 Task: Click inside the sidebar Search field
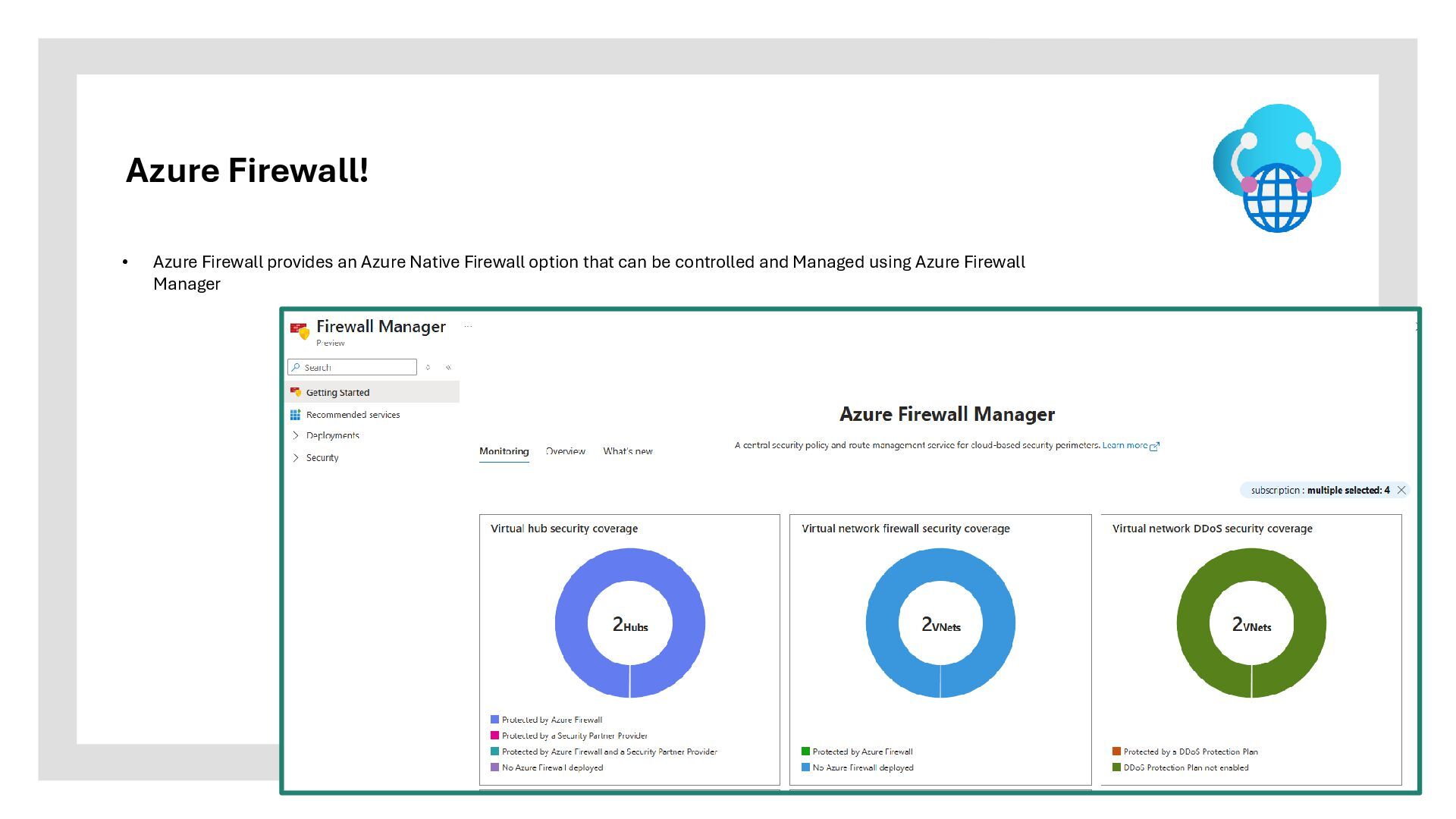[352, 367]
